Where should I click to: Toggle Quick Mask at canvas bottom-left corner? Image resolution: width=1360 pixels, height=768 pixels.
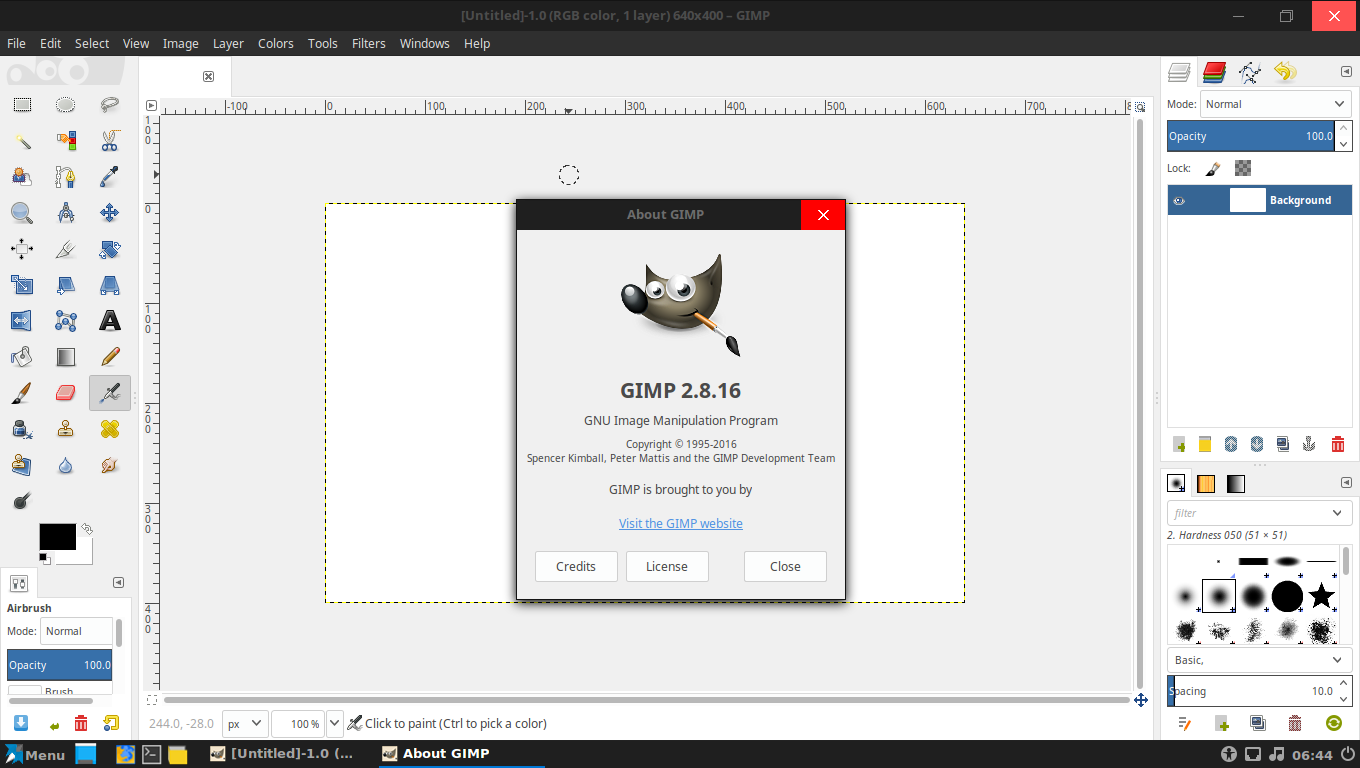point(152,700)
